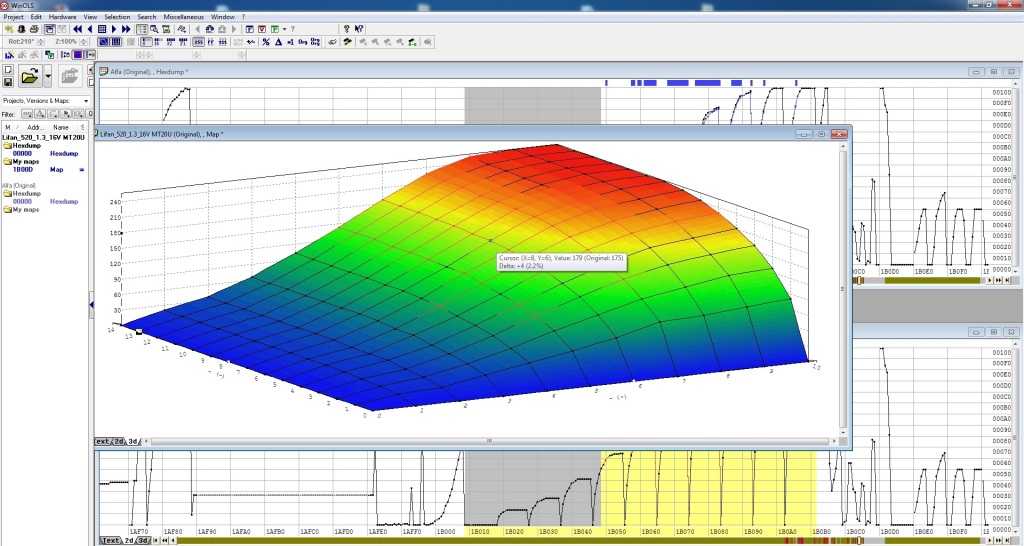Click the greyed-out import folder icon
Viewport: 1024px width, 546px height.
70,76
